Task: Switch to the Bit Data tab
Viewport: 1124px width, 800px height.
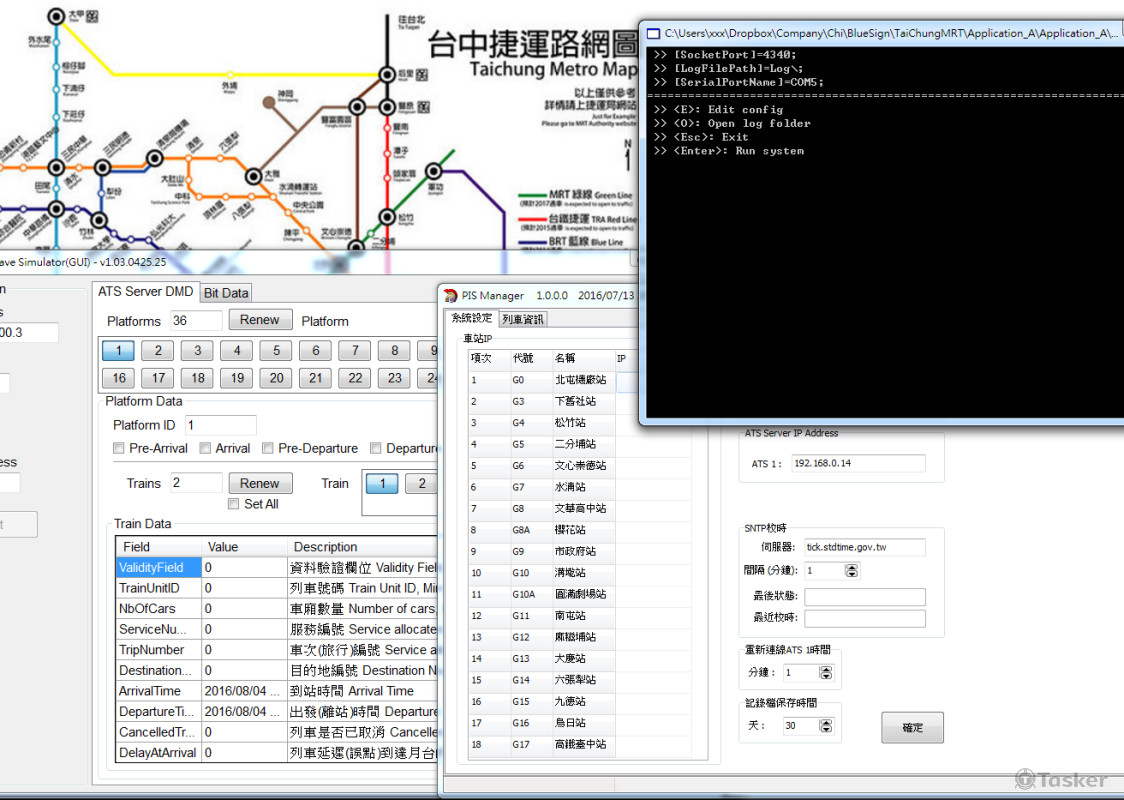Action: coord(225,292)
